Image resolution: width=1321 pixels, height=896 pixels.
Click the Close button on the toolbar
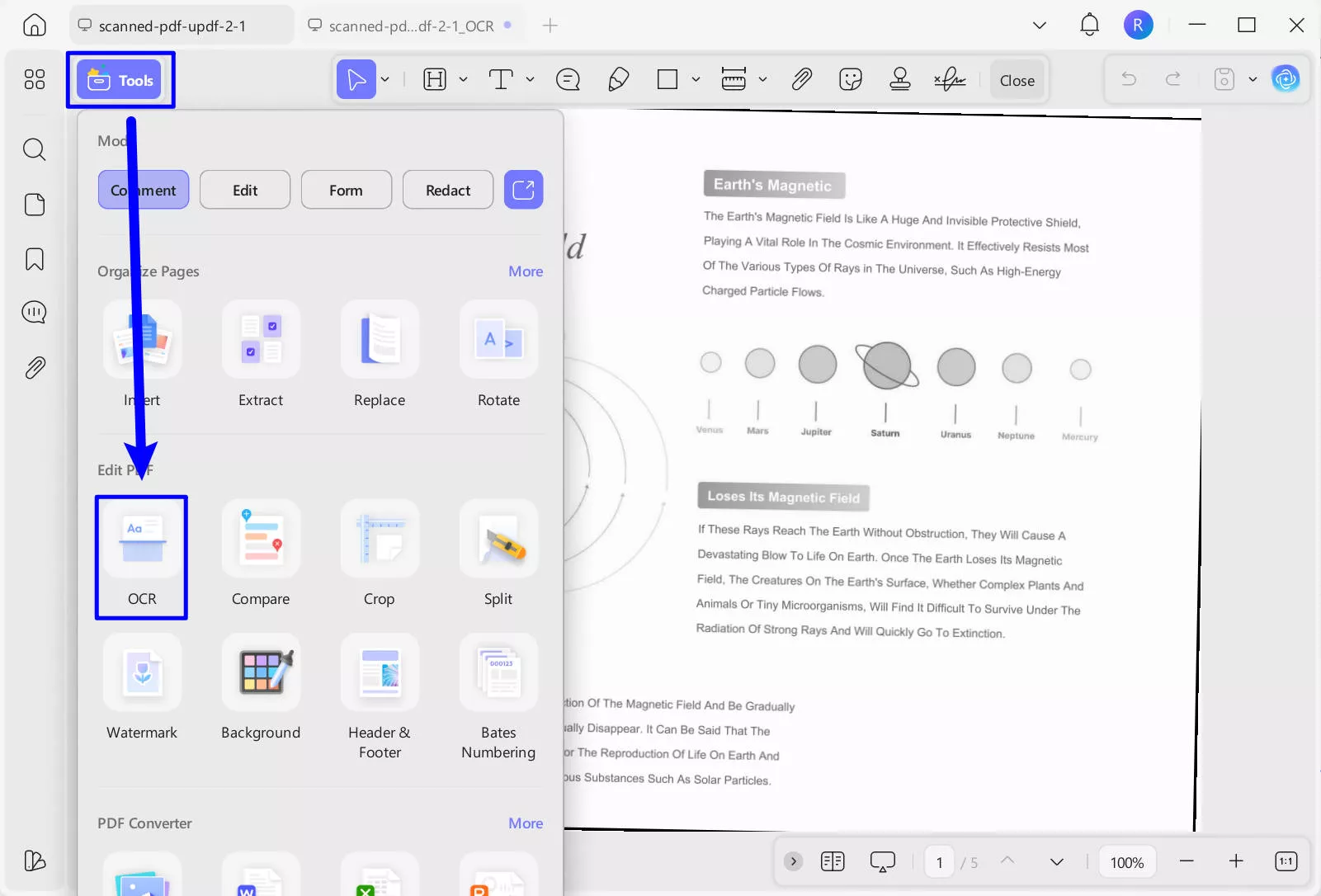point(1017,79)
